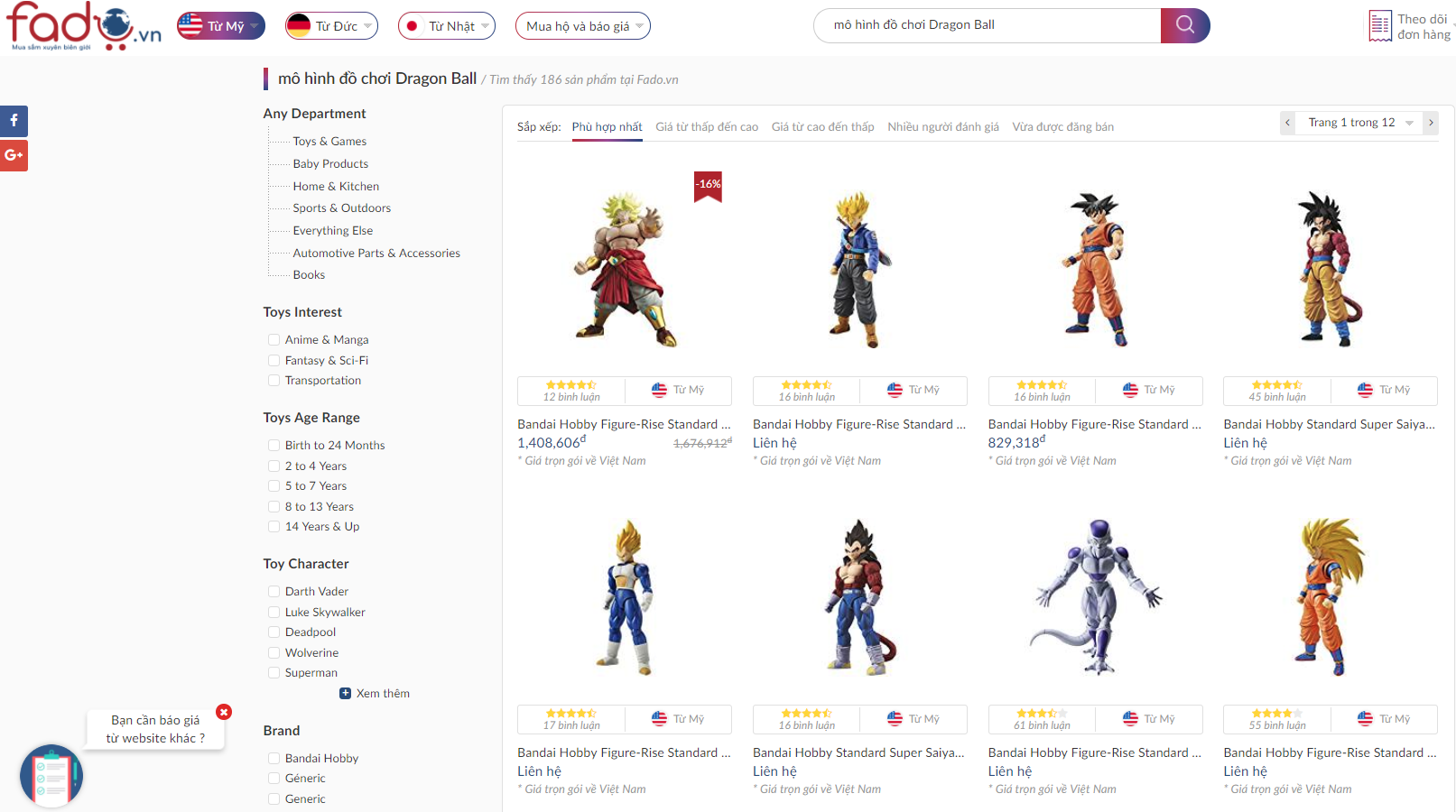Open the Từ Mỹ country dropdown
The image size is (1456, 812).
click(x=221, y=26)
